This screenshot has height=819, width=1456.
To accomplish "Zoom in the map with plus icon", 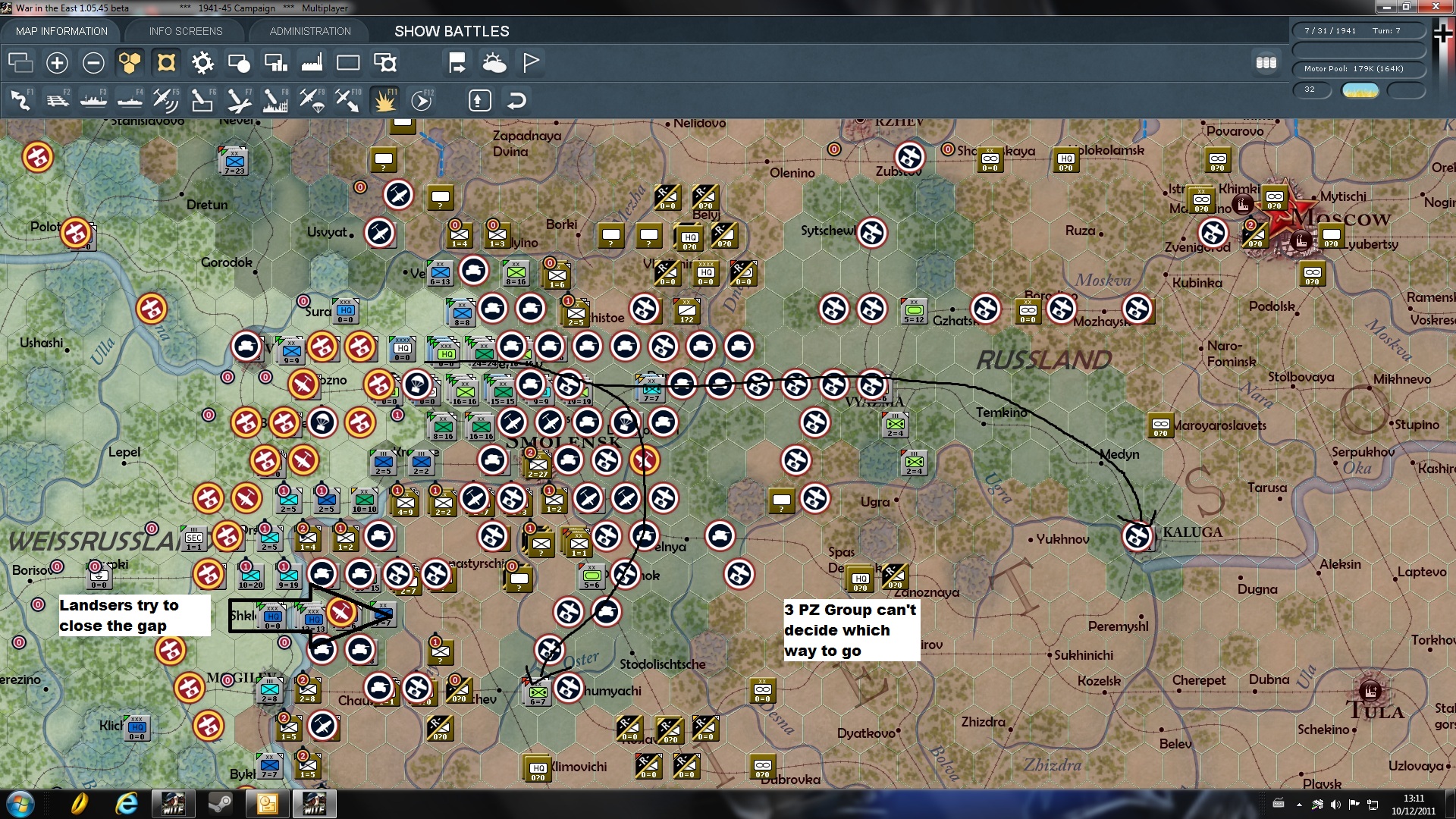I will click(57, 62).
